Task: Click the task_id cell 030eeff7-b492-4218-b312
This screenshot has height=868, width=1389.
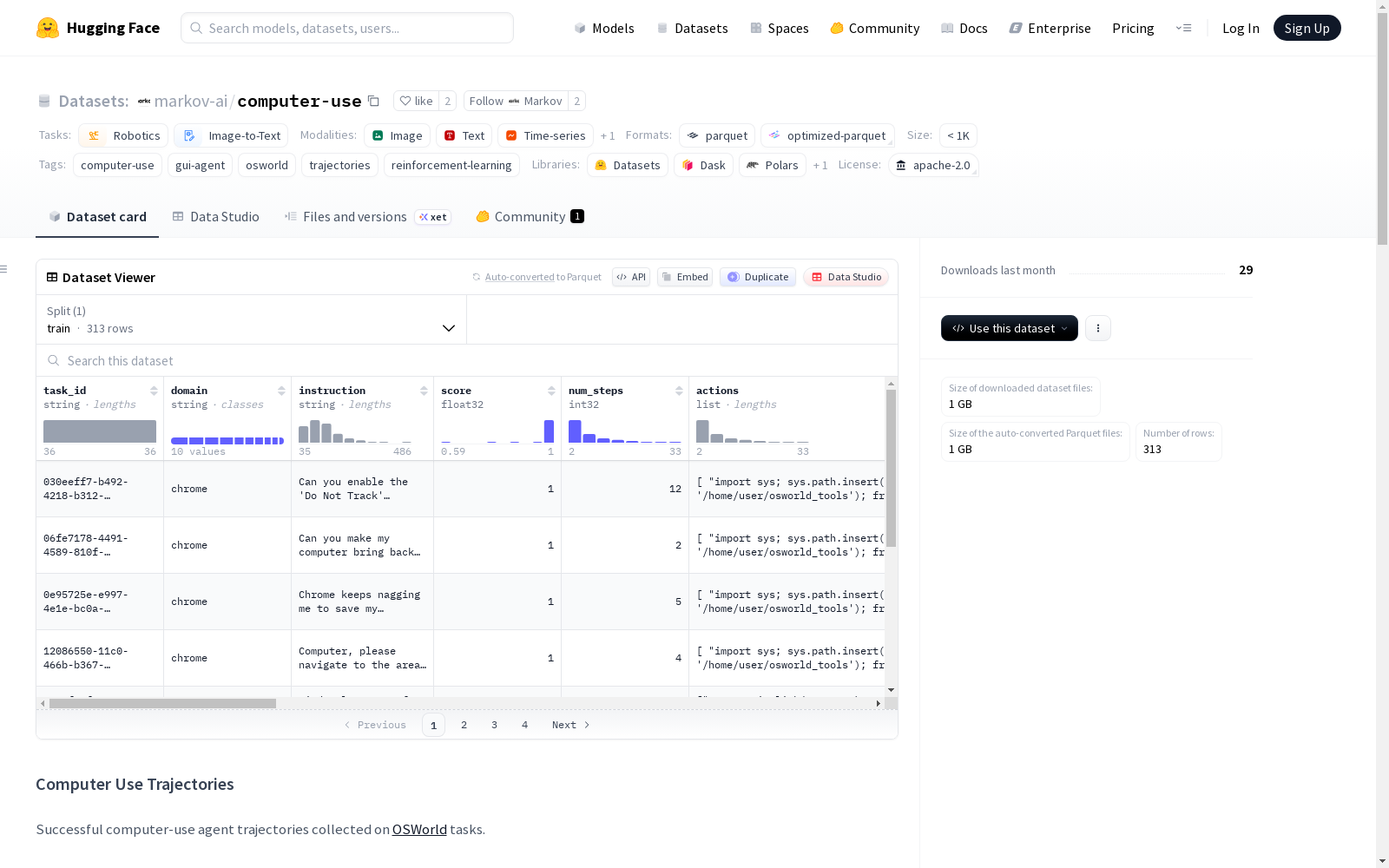Action: (100, 489)
